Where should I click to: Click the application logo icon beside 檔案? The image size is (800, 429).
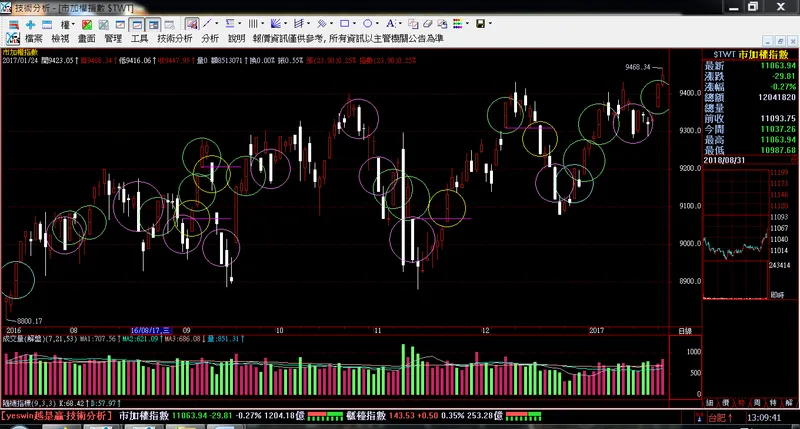[x=13, y=38]
